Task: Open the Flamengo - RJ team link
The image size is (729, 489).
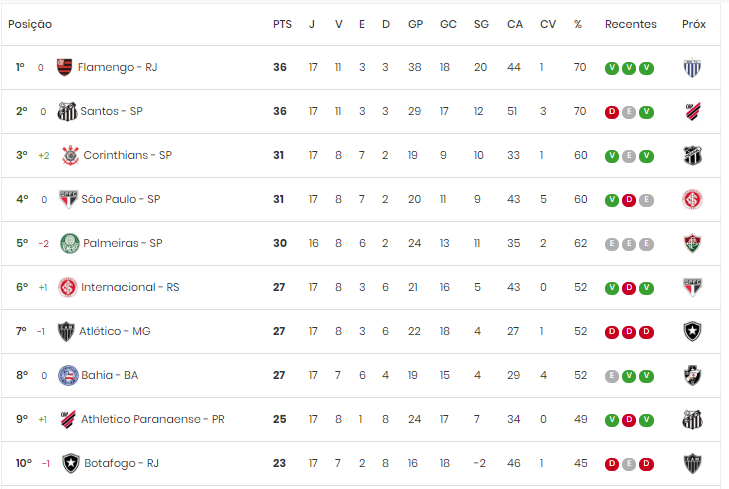Action: tap(117, 67)
